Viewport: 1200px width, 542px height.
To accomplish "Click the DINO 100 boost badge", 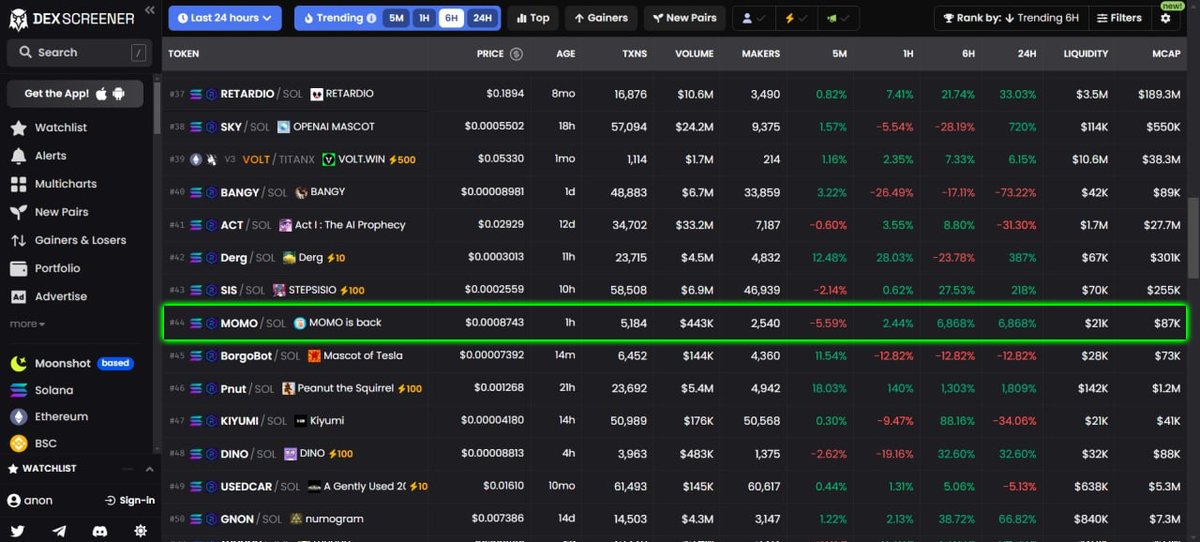I will tap(340, 454).
